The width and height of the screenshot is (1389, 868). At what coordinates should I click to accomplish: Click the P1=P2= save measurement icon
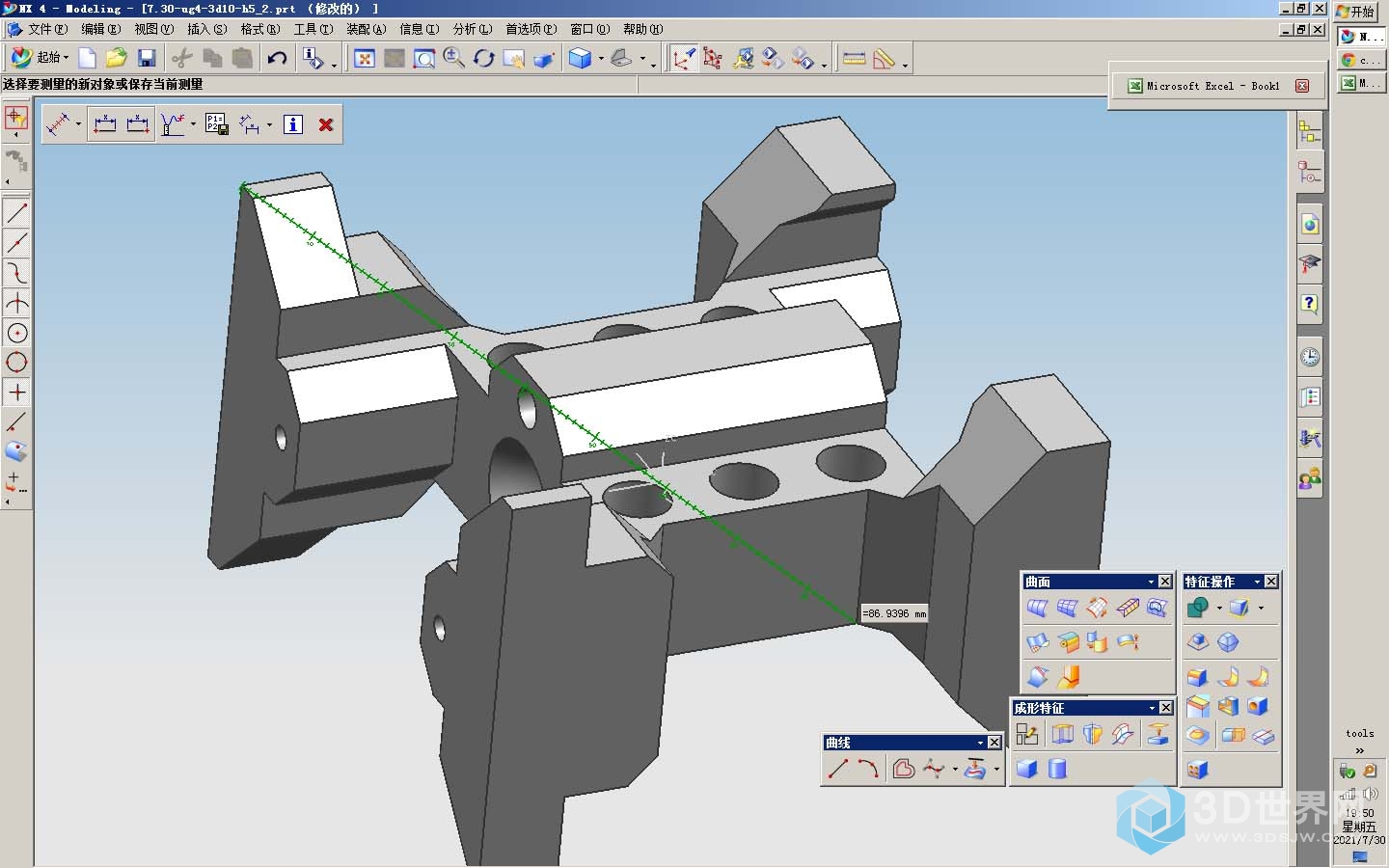click(216, 124)
